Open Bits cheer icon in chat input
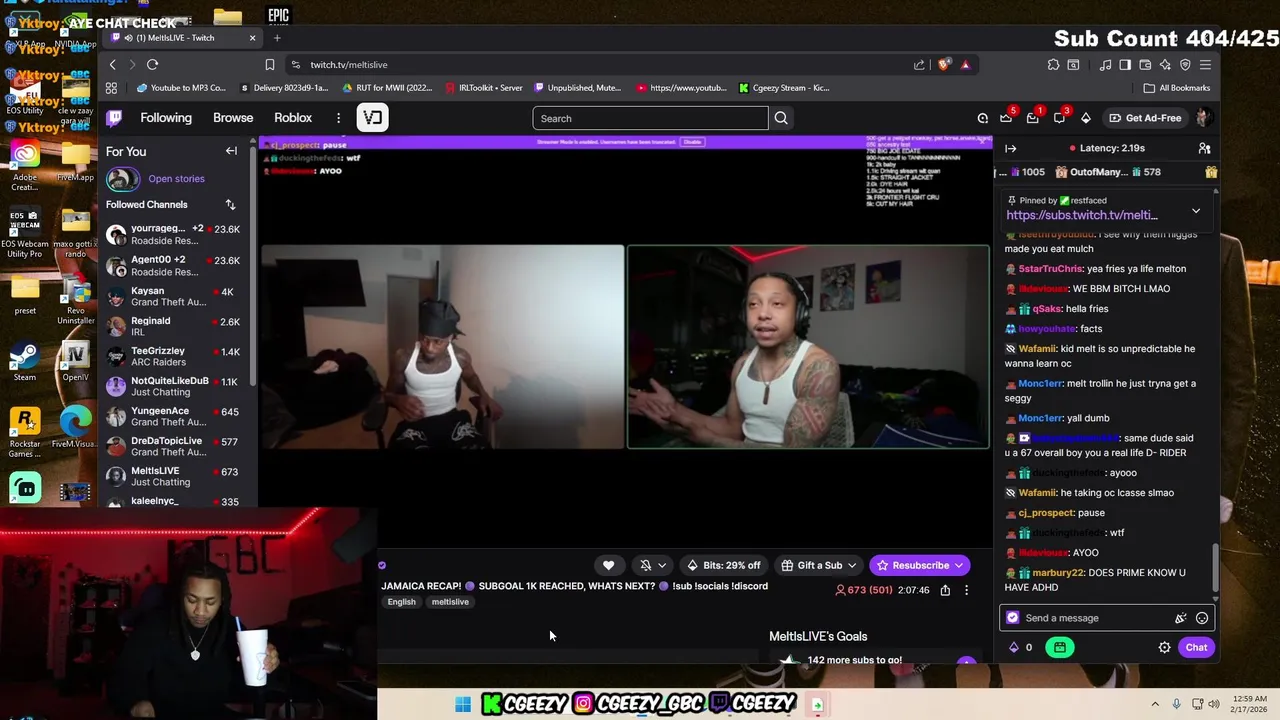This screenshot has height=720, width=1280. click(x=1181, y=618)
